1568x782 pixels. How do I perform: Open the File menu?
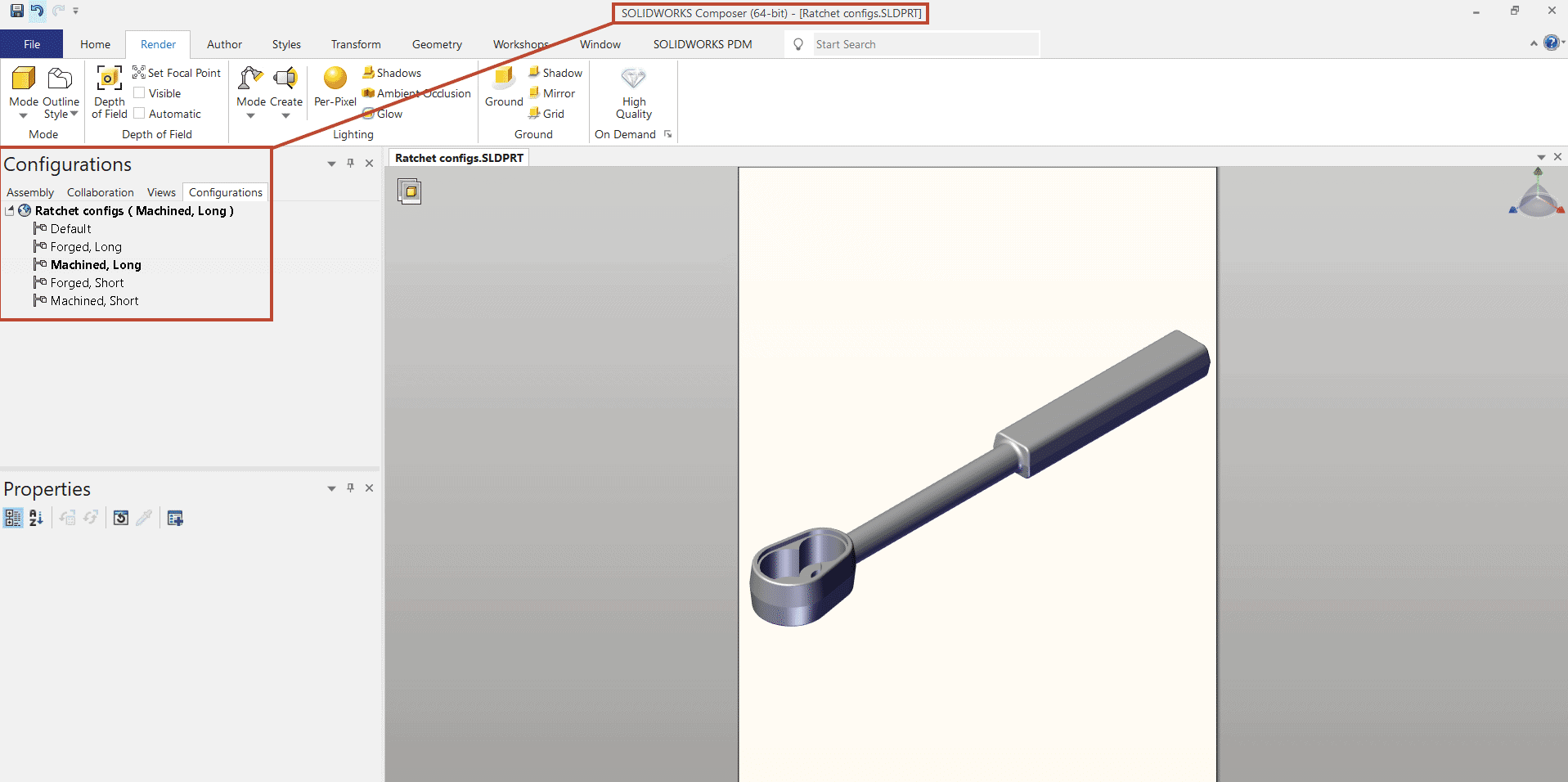(32, 44)
